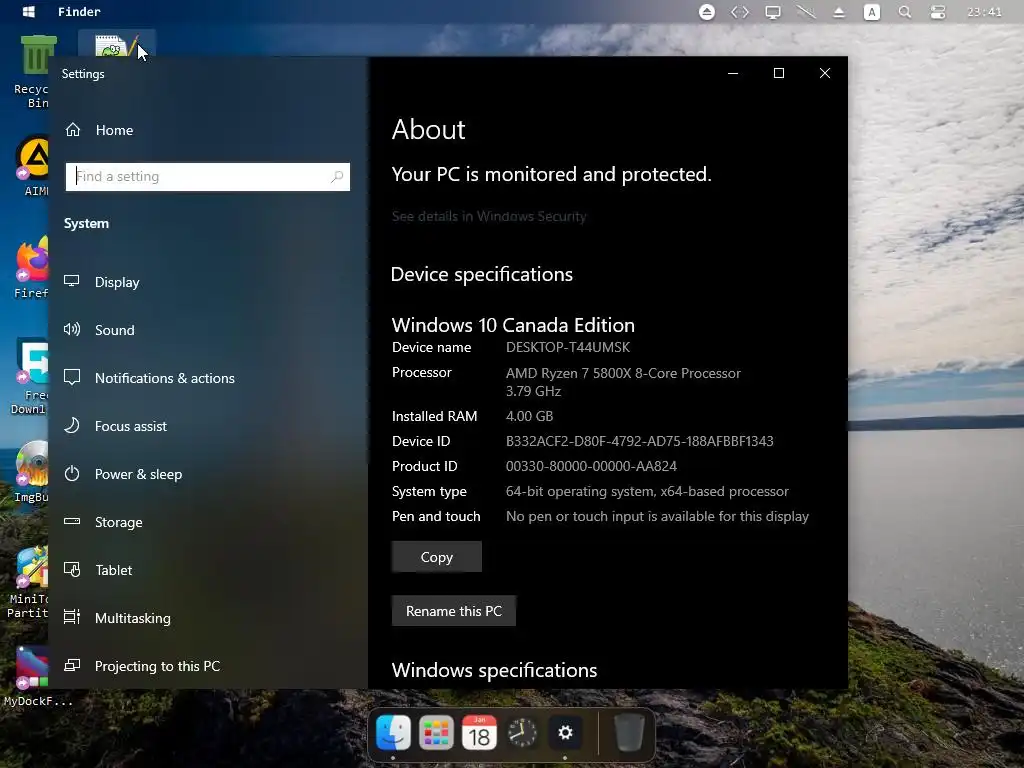Image resolution: width=1024 pixels, height=768 pixels.
Task: Open the Firefox desktop shortcut
Action: coord(30,268)
